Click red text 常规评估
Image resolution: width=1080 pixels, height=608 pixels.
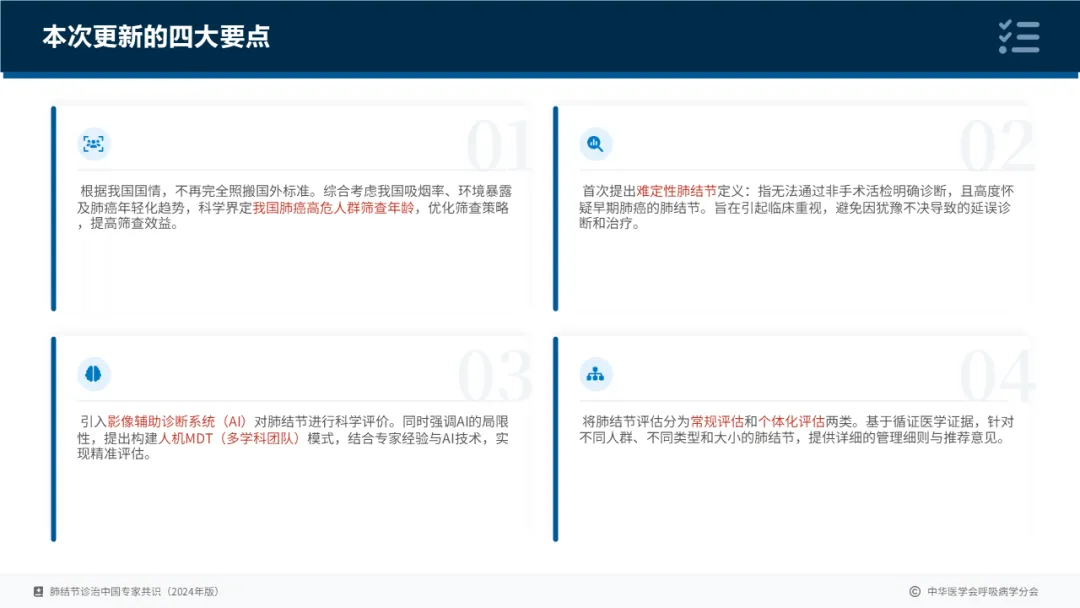[717, 421]
